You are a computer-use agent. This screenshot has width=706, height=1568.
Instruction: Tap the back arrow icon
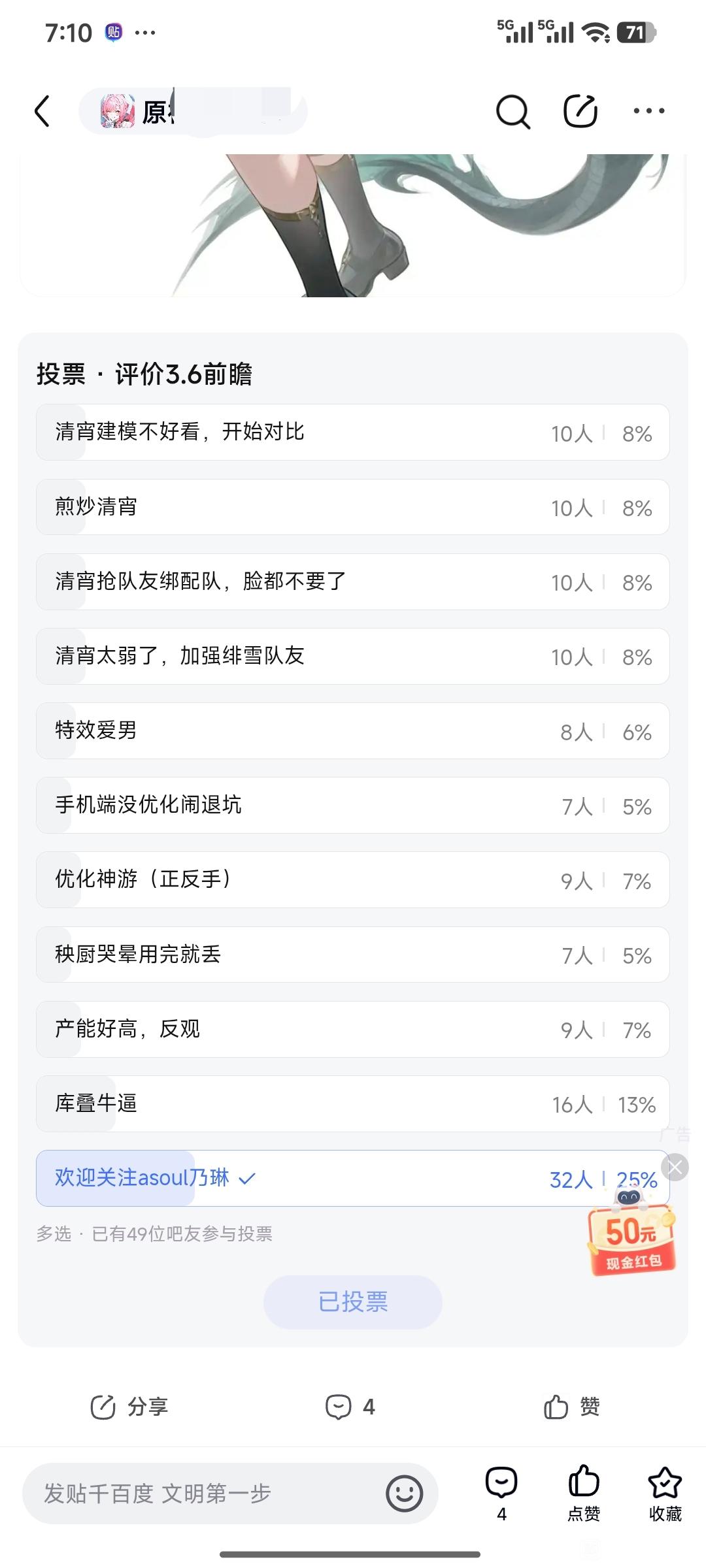point(42,111)
